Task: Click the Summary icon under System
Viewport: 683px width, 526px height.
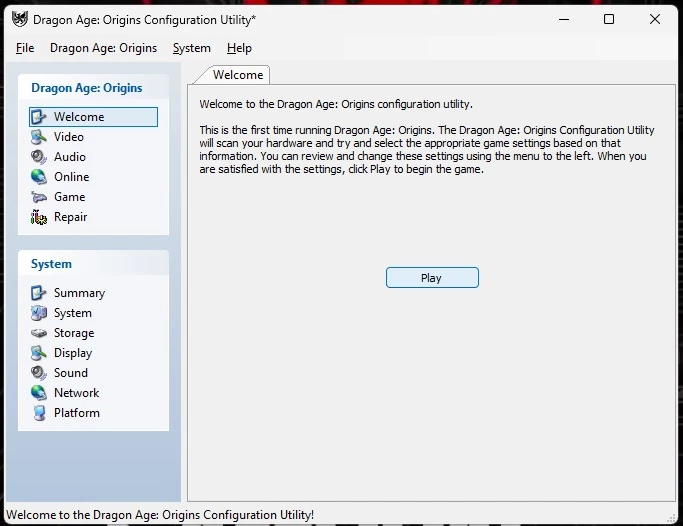Action: [x=38, y=293]
